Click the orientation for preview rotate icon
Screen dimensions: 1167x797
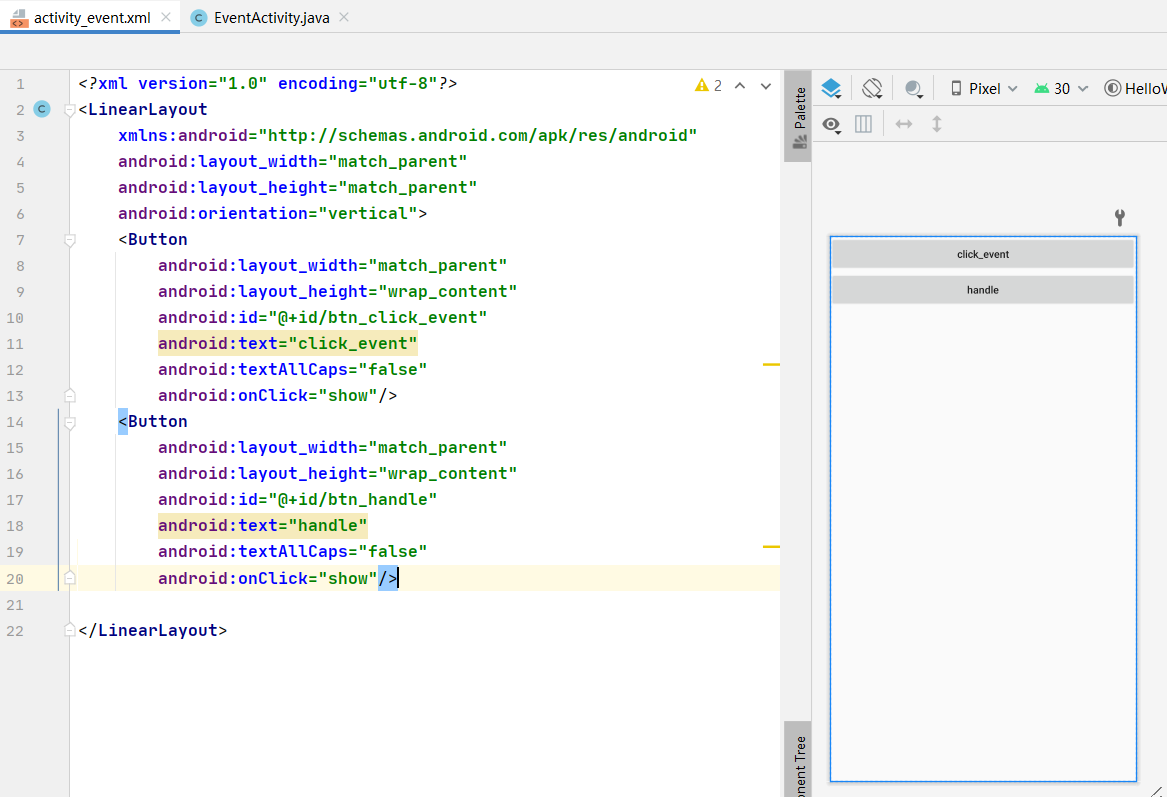[872, 89]
